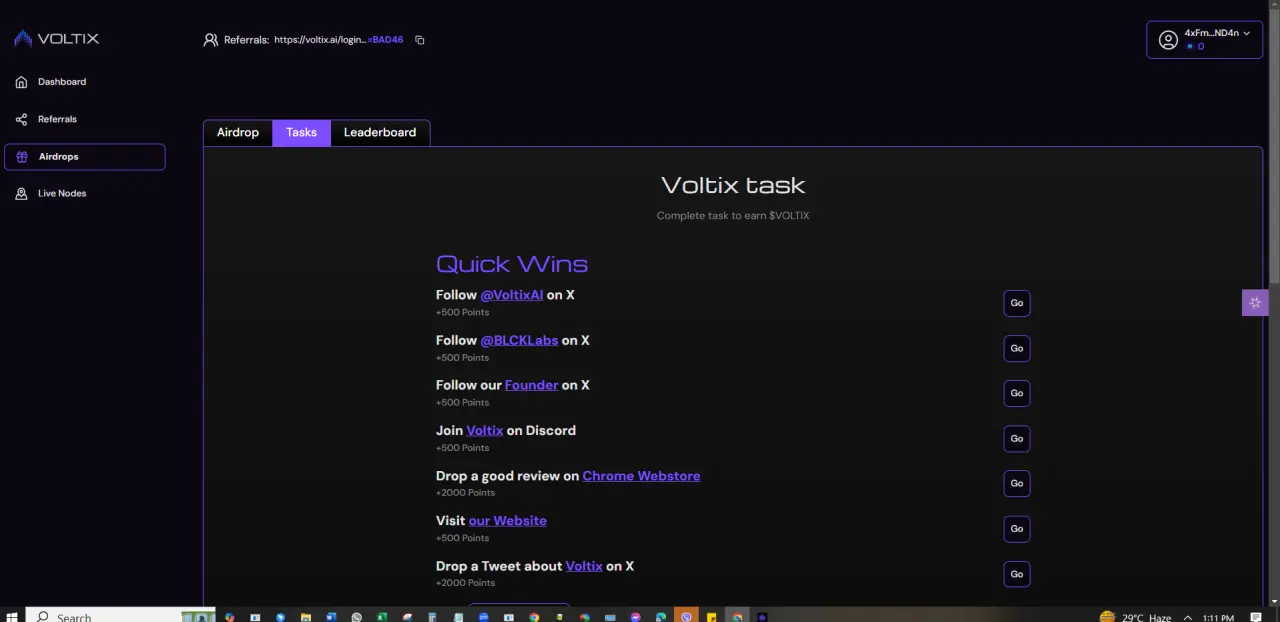1280x622 pixels.
Task: Open Messenger from the taskbar
Action: pos(635,617)
